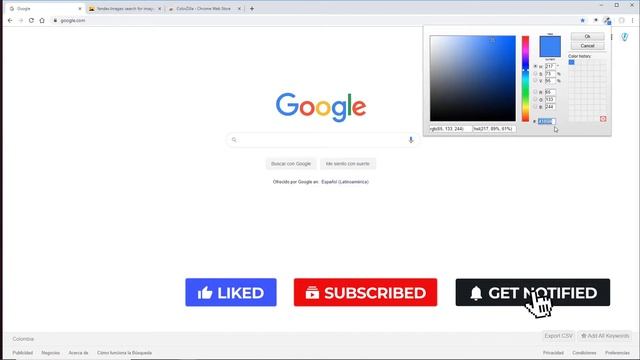Click the red clear-history icon in the color picker

click(603, 119)
